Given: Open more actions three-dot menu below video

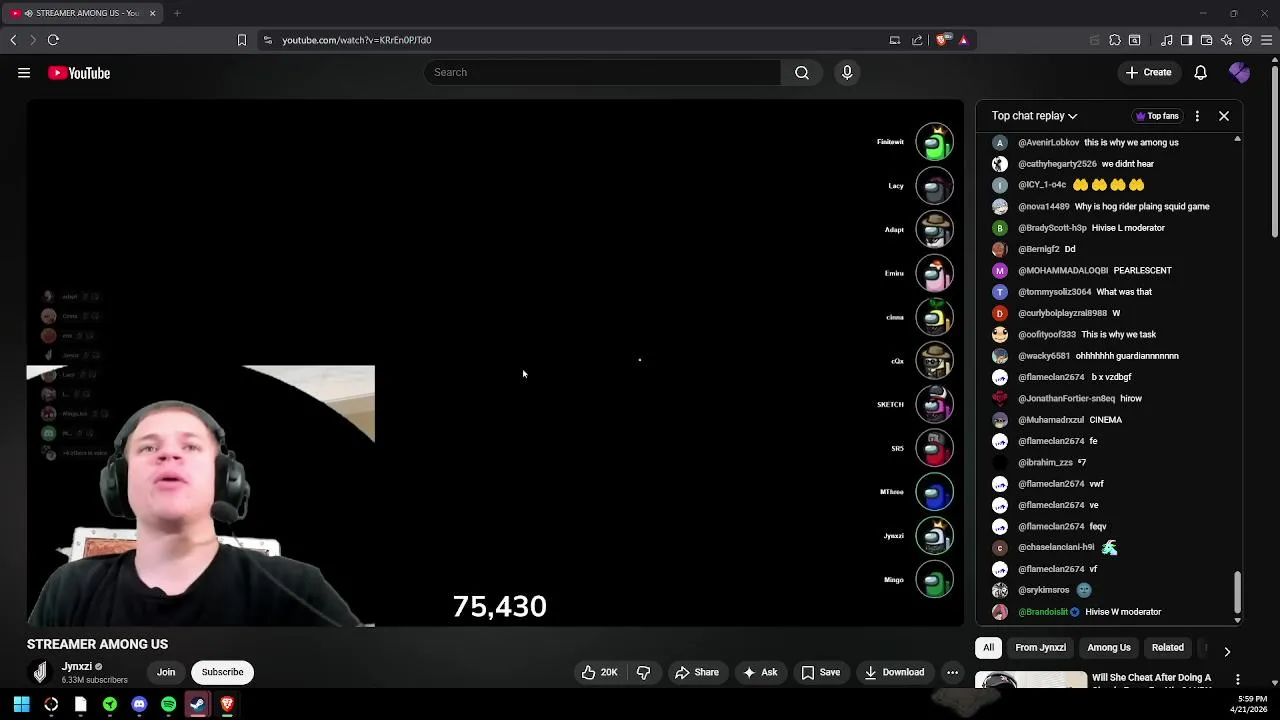Looking at the screenshot, I should coord(952,672).
